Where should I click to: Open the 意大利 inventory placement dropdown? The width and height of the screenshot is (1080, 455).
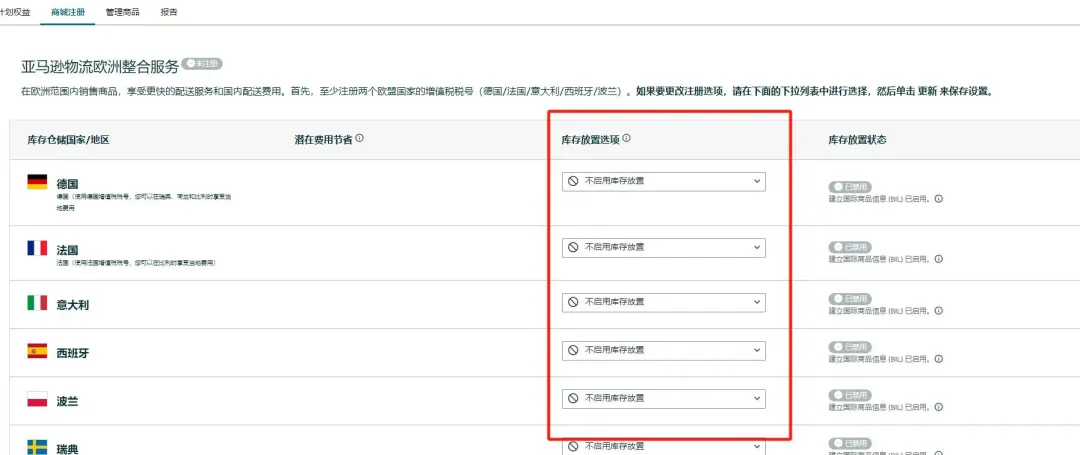point(663,301)
